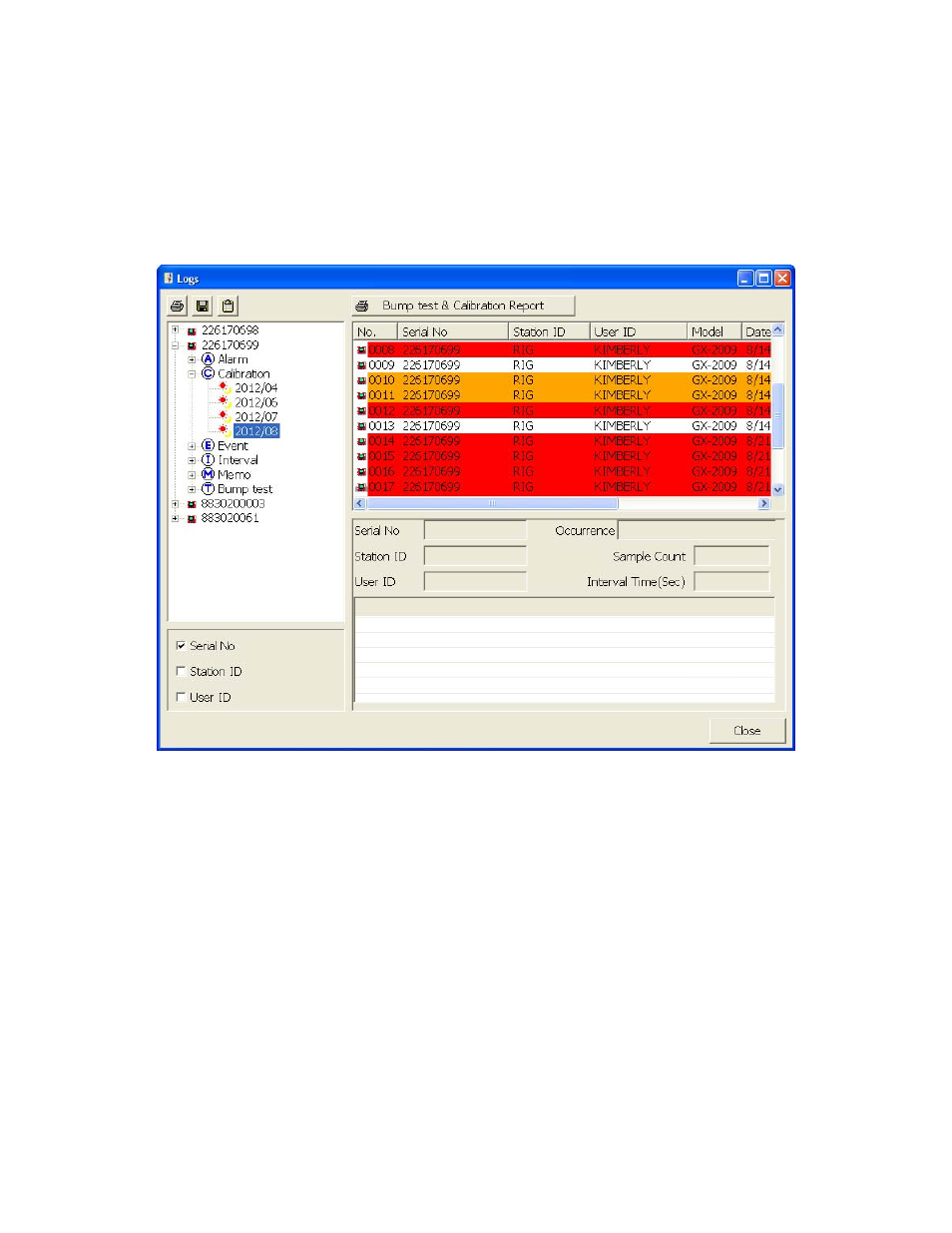952x1233 pixels.
Task: Expand the Alarm folder
Action: tap(193, 359)
